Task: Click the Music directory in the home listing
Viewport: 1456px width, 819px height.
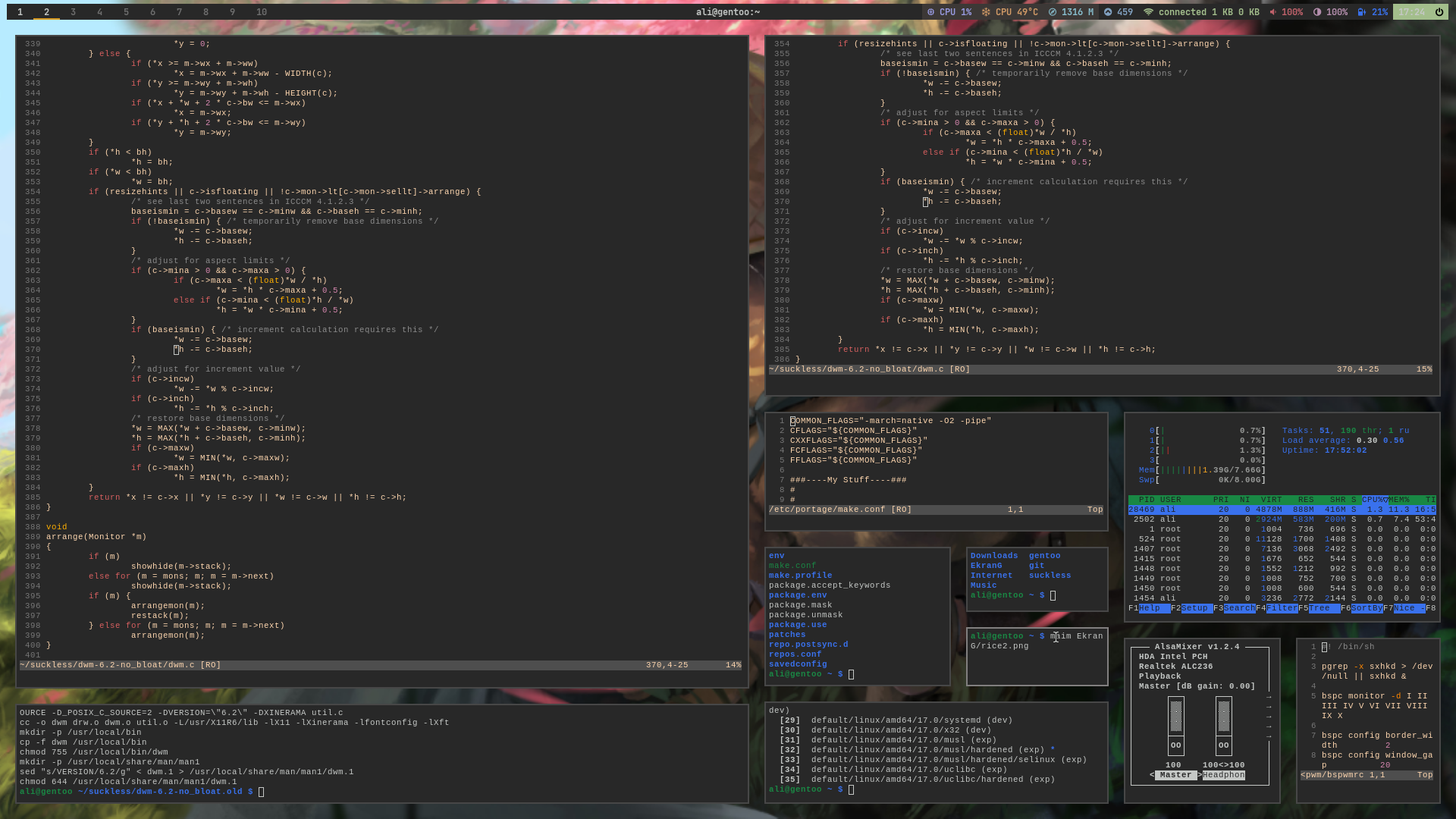Action: (984, 585)
